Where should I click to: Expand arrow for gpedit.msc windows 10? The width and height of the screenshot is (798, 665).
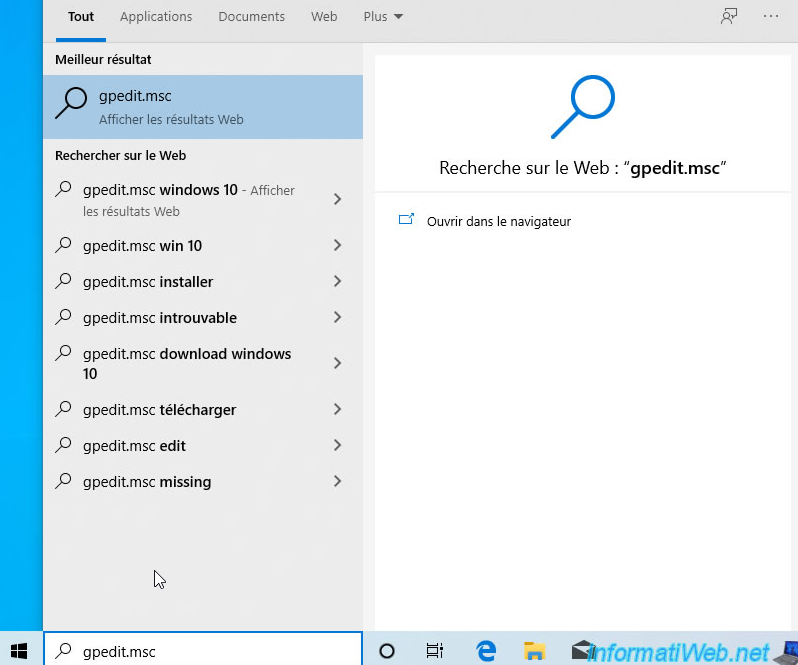click(337, 200)
